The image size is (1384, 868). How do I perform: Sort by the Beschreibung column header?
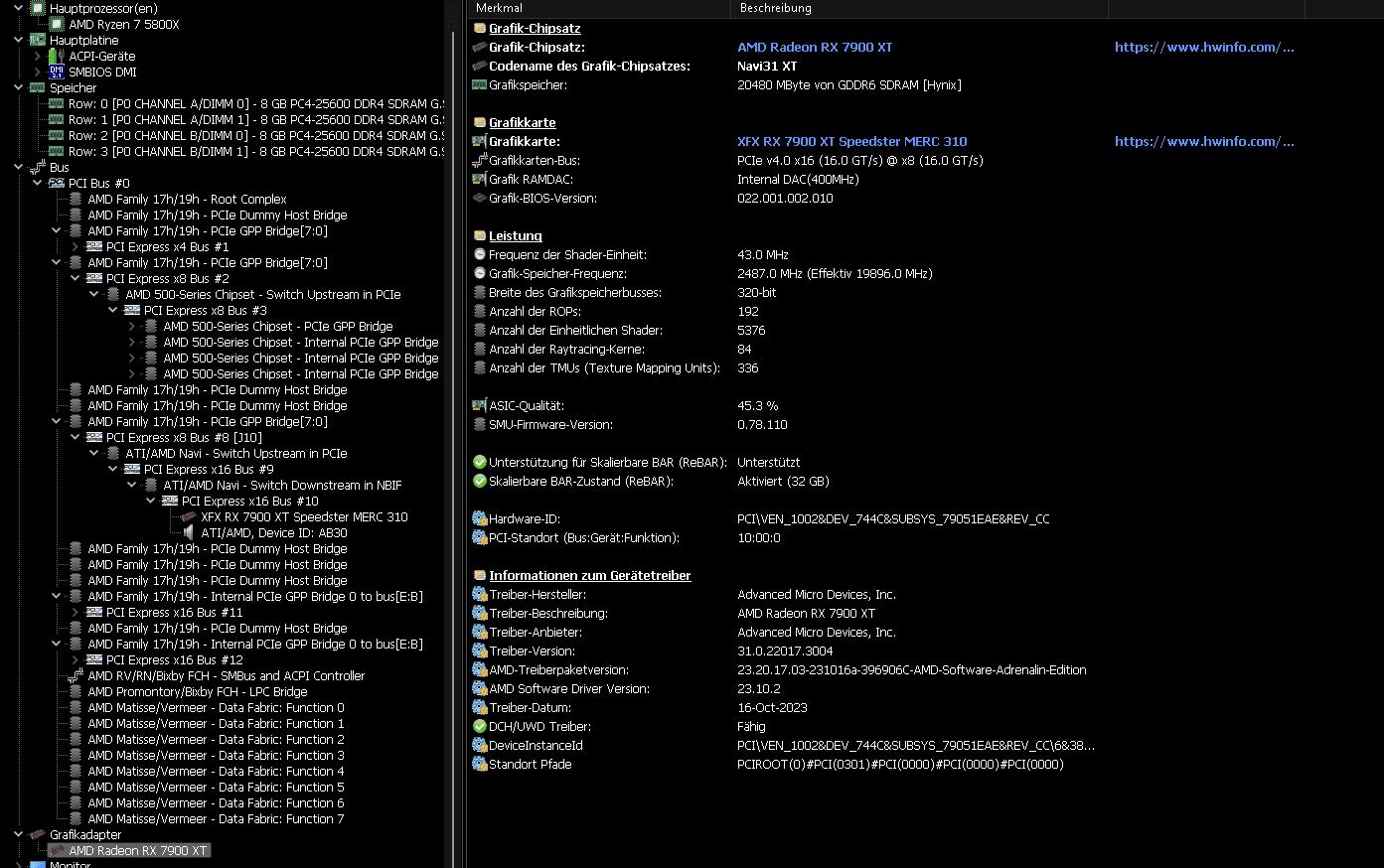click(x=919, y=8)
